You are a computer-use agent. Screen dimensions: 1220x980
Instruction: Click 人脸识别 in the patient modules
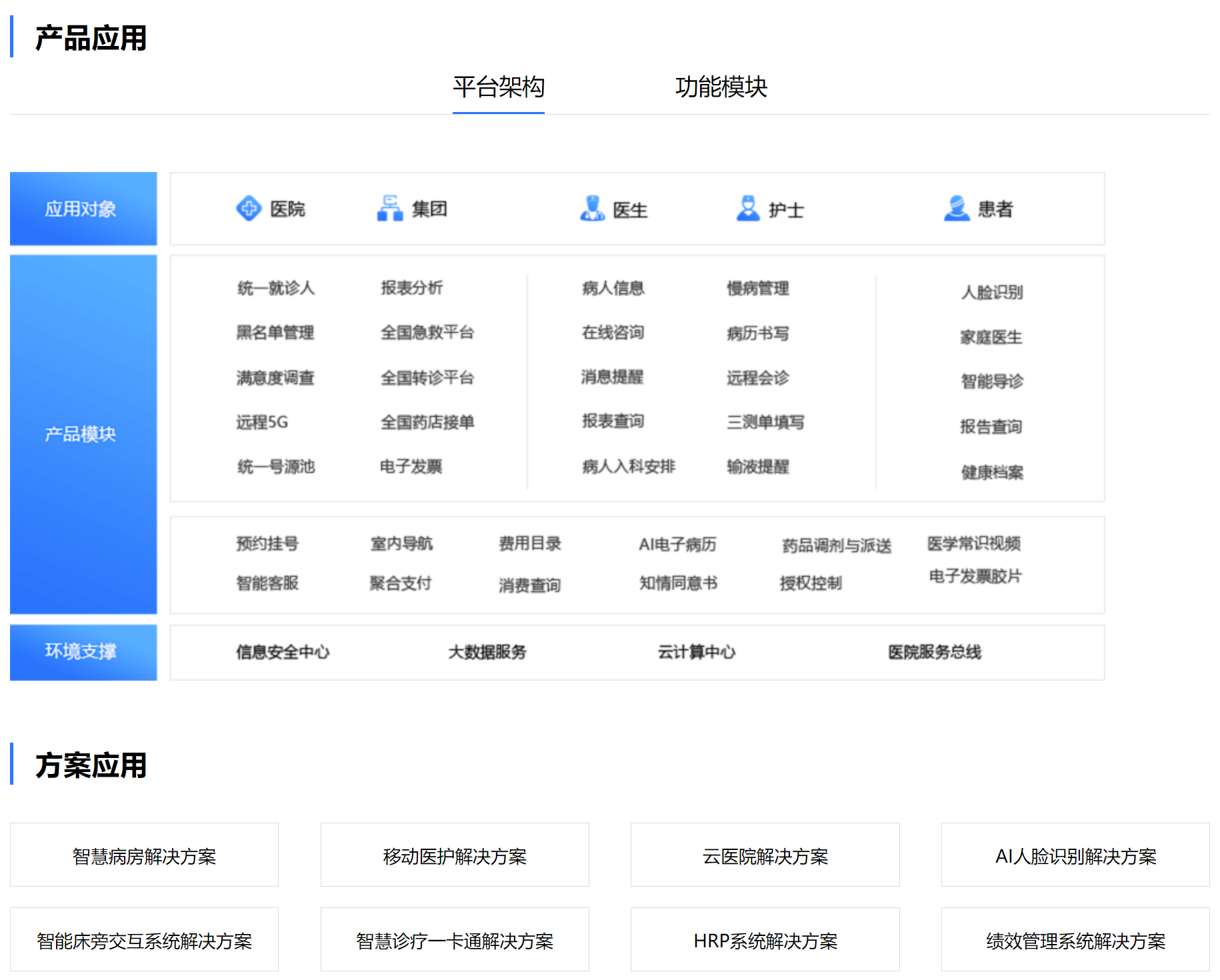point(991,292)
